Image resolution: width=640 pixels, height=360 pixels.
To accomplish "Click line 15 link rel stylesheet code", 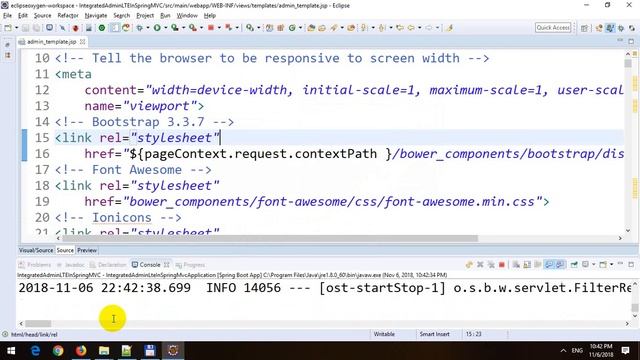I will click(x=137, y=138).
